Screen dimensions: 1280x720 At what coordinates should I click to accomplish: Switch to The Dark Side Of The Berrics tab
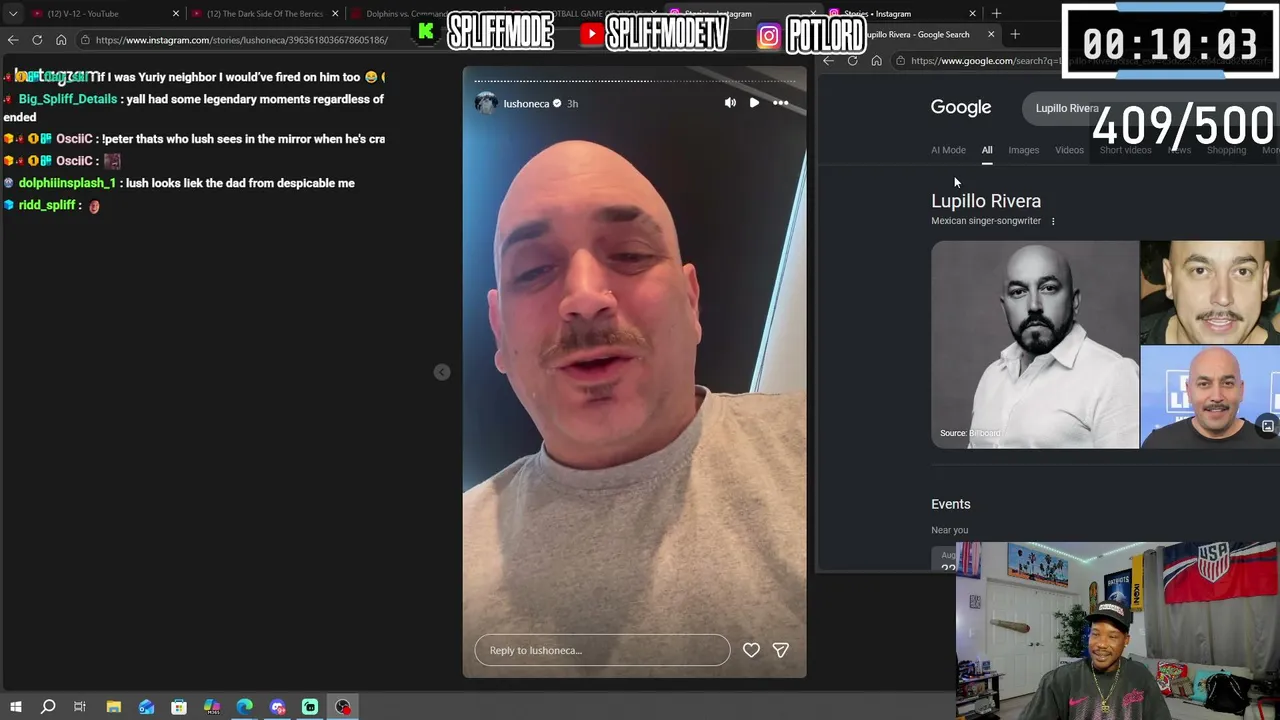click(x=264, y=14)
